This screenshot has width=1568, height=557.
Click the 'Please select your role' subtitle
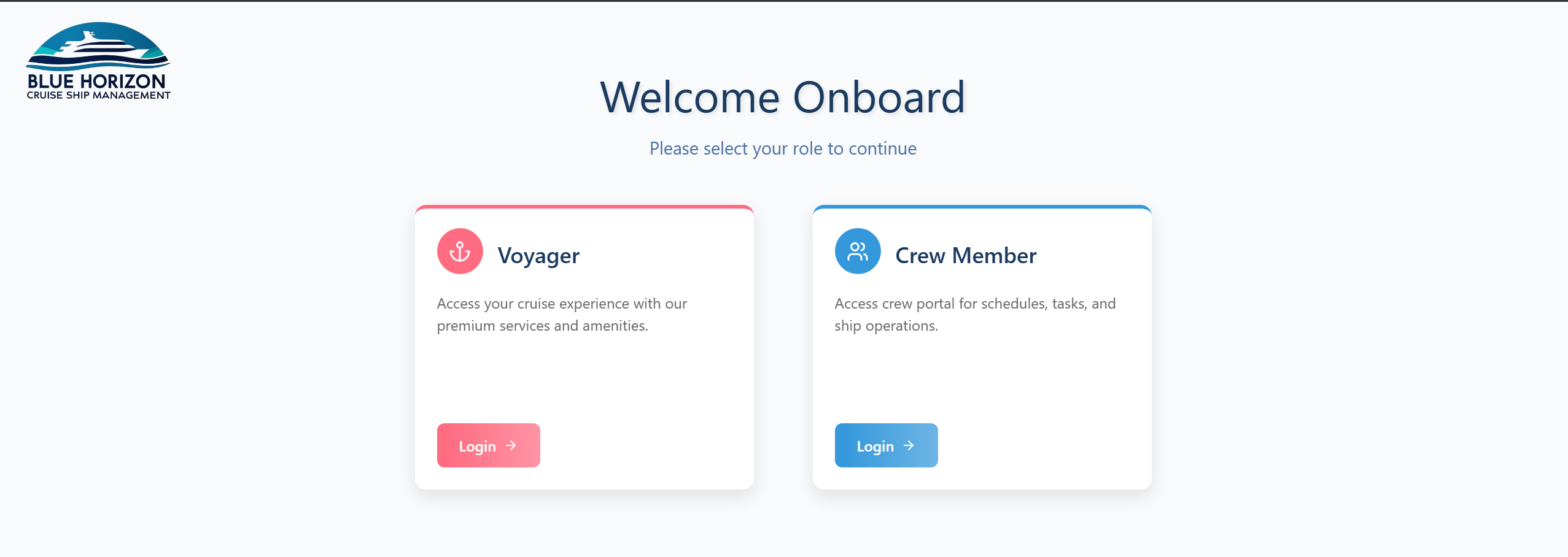(783, 148)
